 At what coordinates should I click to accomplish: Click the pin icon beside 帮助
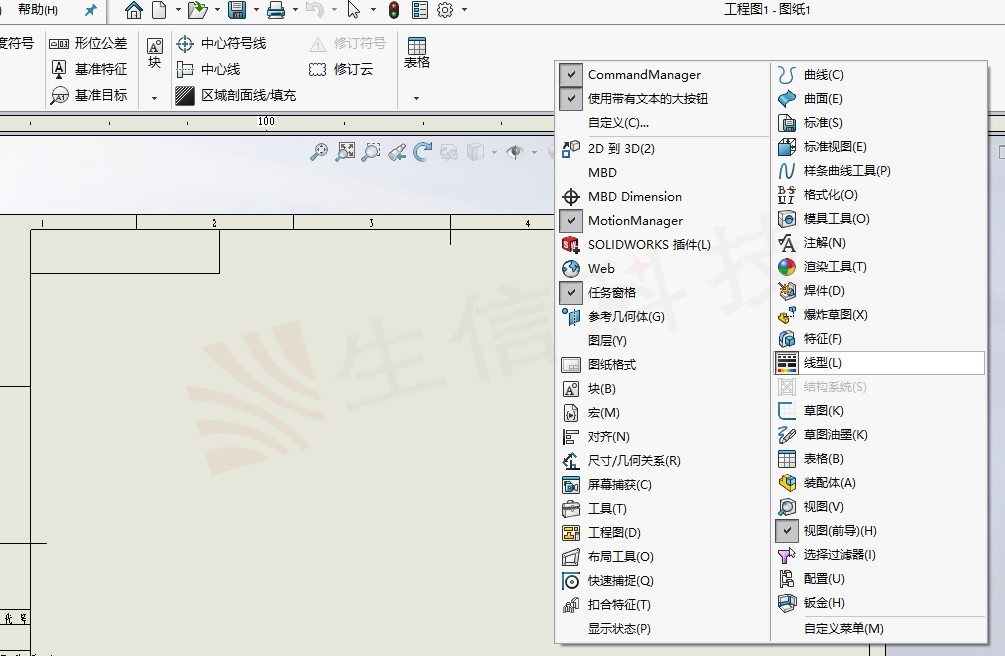click(x=90, y=10)
